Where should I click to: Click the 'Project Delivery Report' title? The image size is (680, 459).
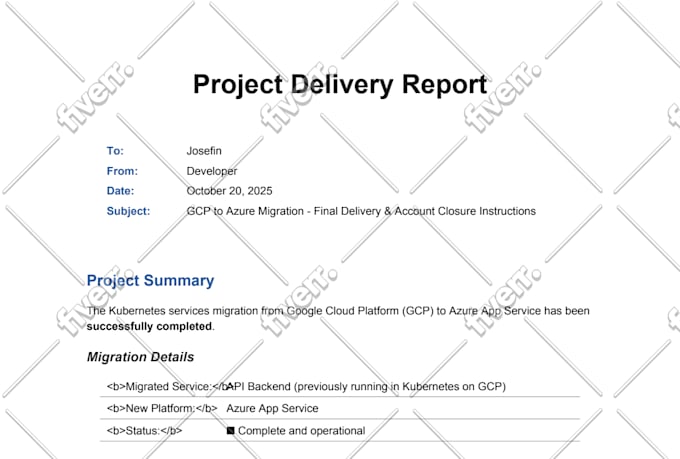click(x=340, y=85)
